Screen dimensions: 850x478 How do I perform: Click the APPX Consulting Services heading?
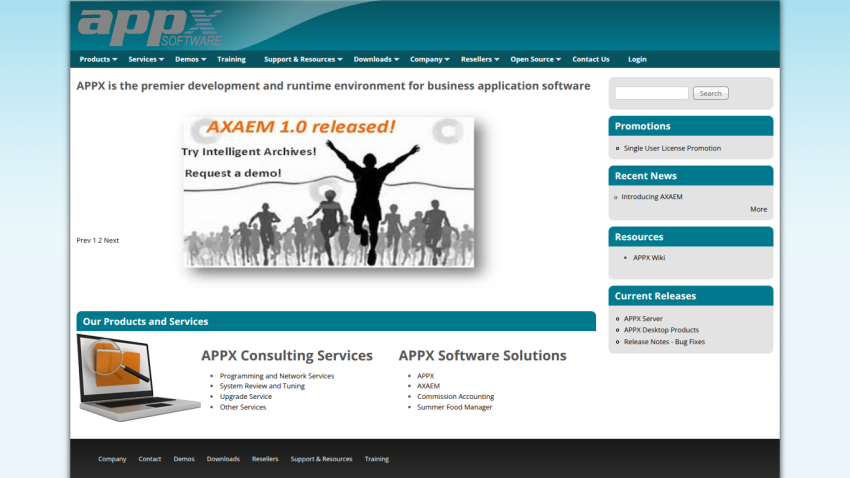[x=287, y=356]
